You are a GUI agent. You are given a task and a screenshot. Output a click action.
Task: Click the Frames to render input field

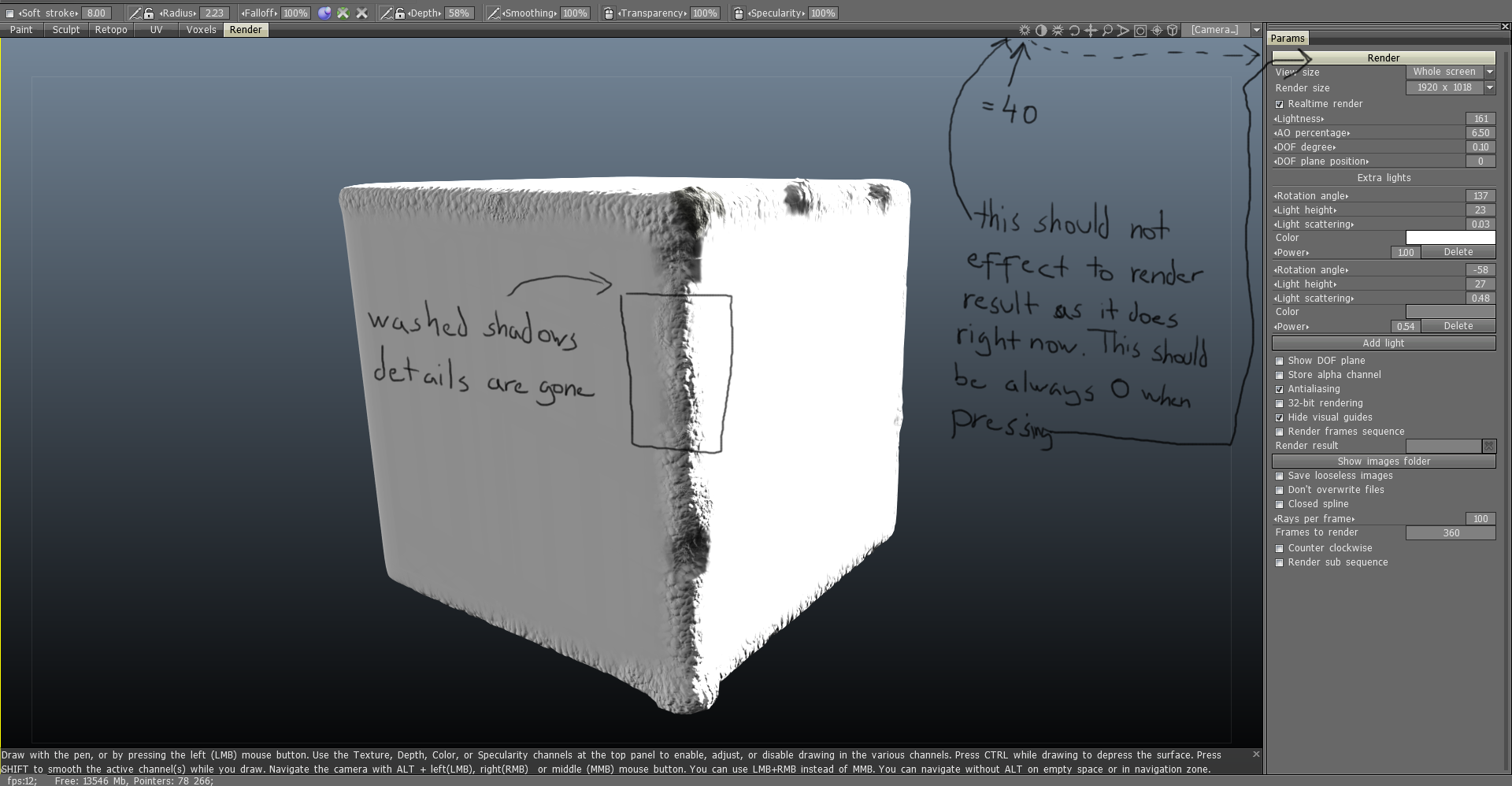click(x=1451, y=532)
